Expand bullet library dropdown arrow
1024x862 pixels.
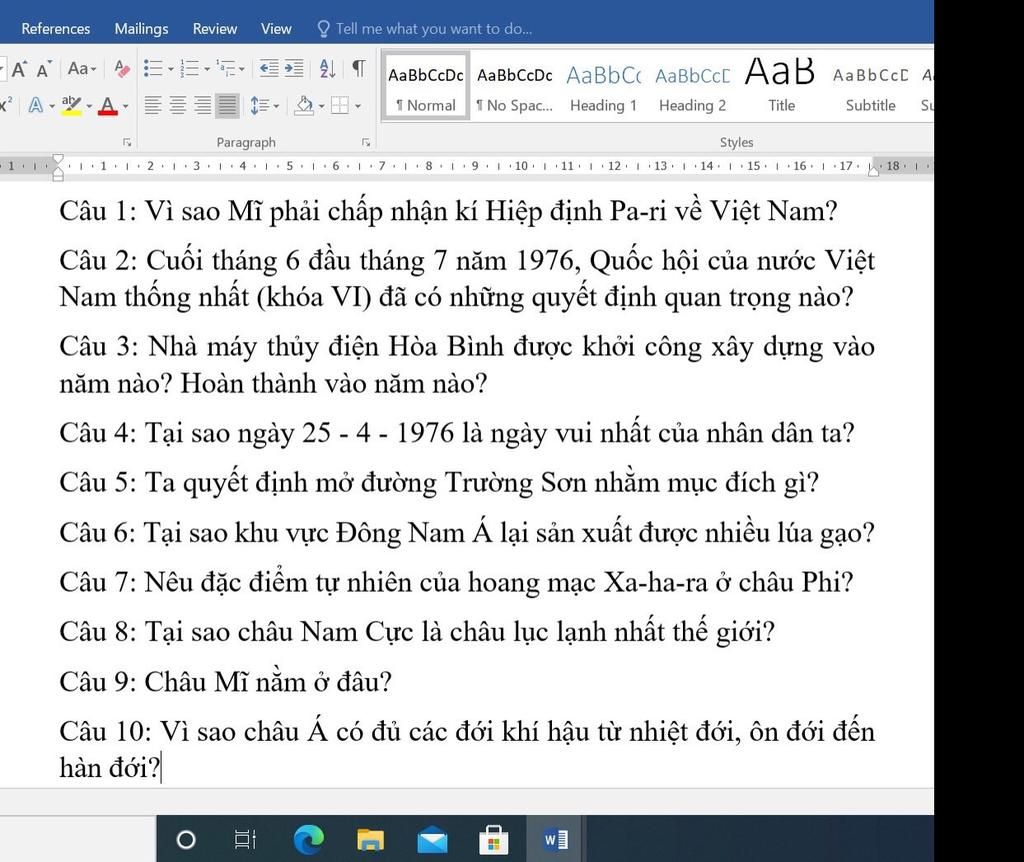(171, 69)
